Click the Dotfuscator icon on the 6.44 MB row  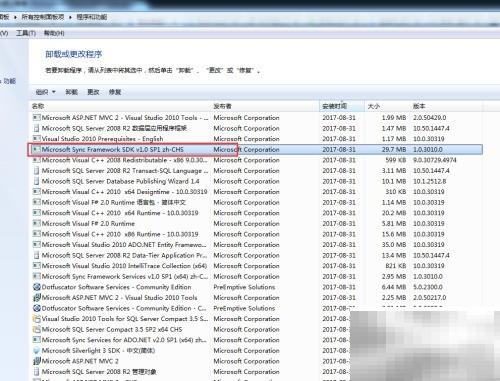click(x=37, y=287)
